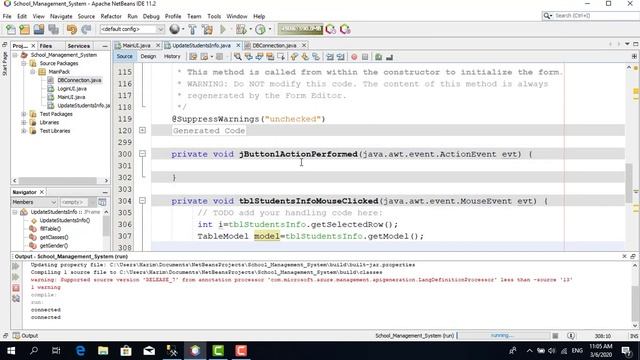Open the Window menu
This screenshot has height=360, width=640.
pyautogui.click(x=237, y=16)
